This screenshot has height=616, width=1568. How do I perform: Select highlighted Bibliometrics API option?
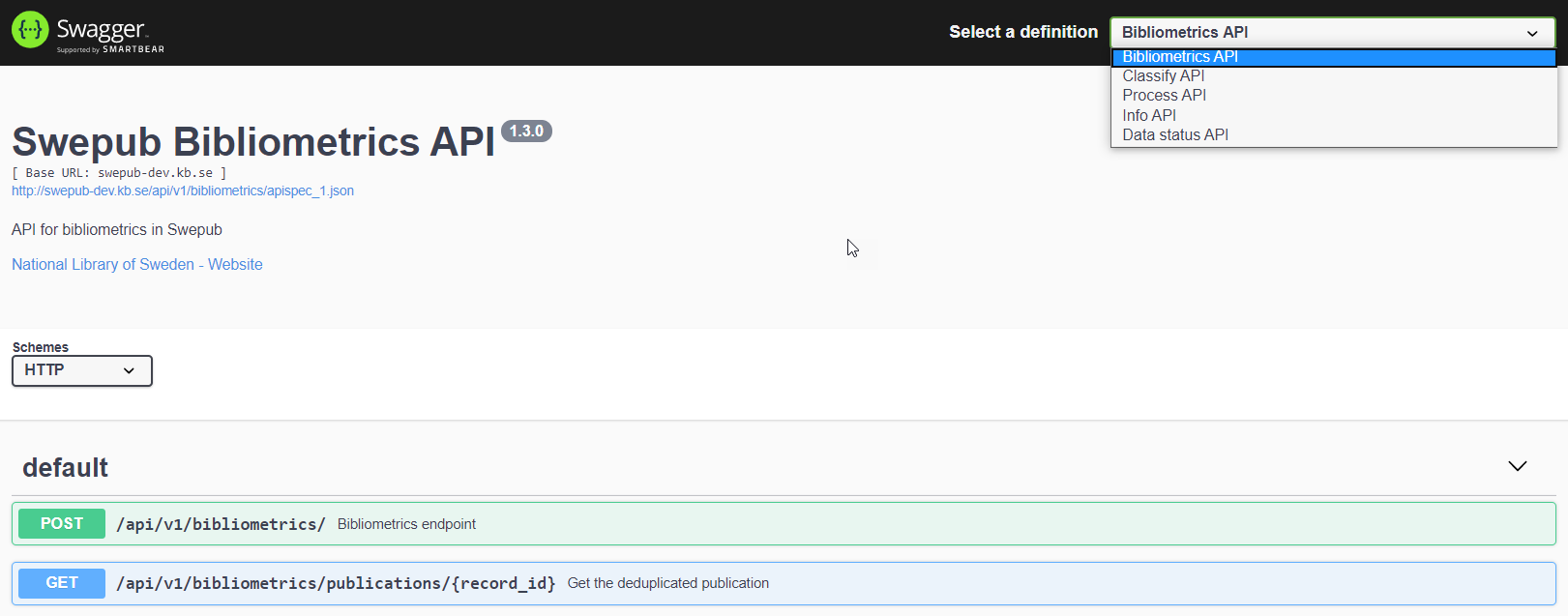(x=1180, y=56)
